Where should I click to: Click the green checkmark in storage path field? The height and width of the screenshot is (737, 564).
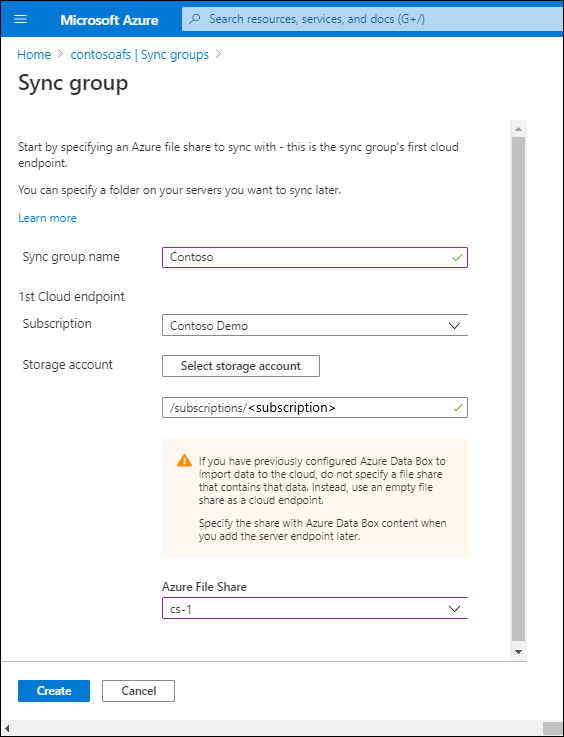(x=458, y=408)
